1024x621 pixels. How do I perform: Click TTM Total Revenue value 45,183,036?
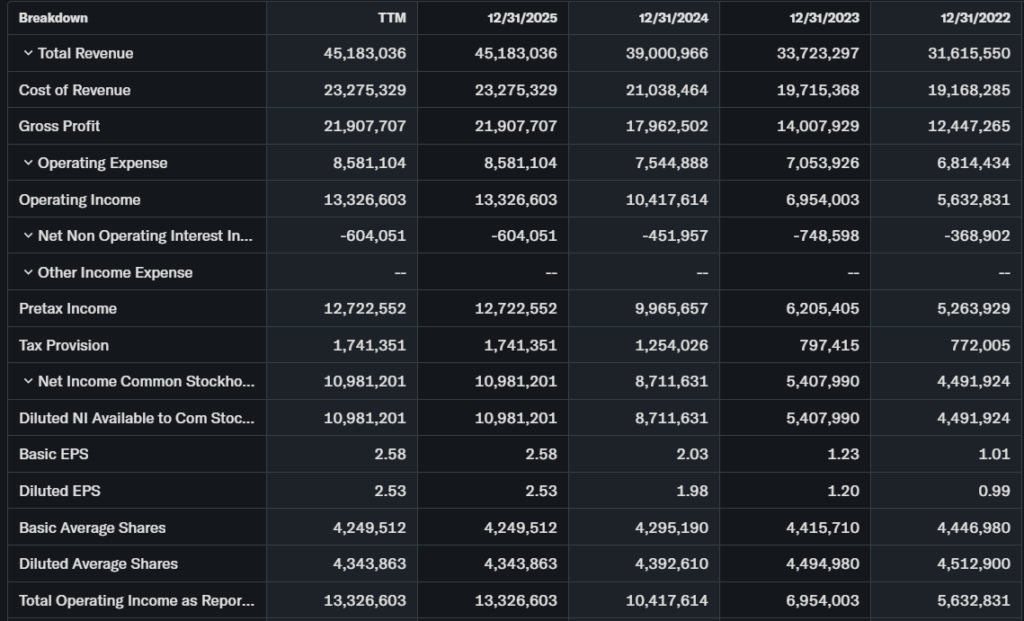pos(364,53)
